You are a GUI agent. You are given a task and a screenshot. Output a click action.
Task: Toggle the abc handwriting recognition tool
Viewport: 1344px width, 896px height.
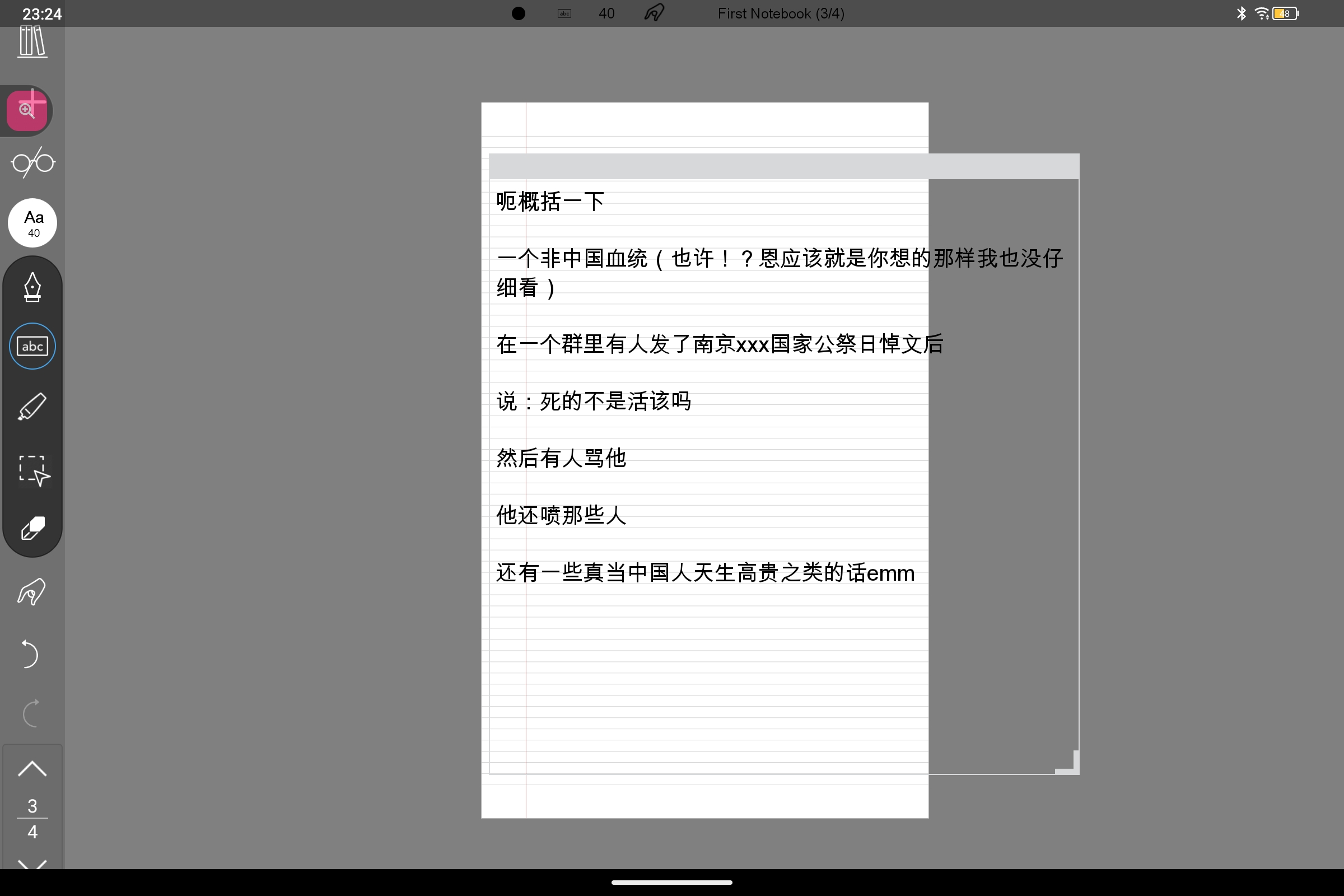32,346
